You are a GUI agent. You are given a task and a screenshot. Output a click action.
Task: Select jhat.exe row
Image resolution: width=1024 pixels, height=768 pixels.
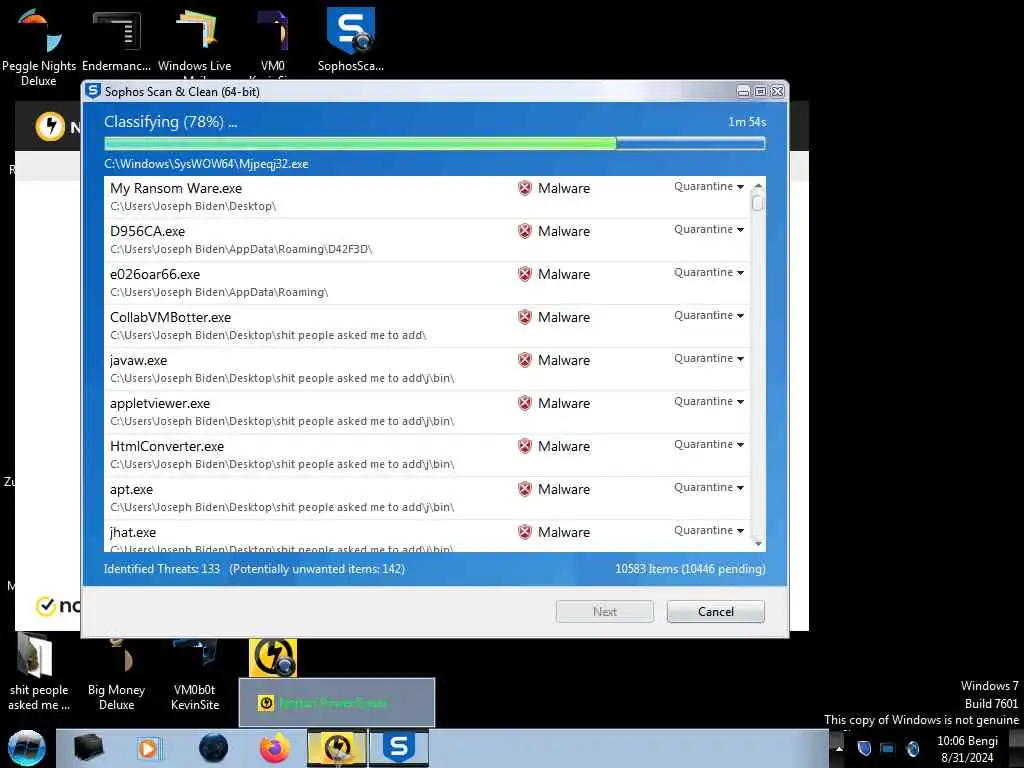pos(426,536)
